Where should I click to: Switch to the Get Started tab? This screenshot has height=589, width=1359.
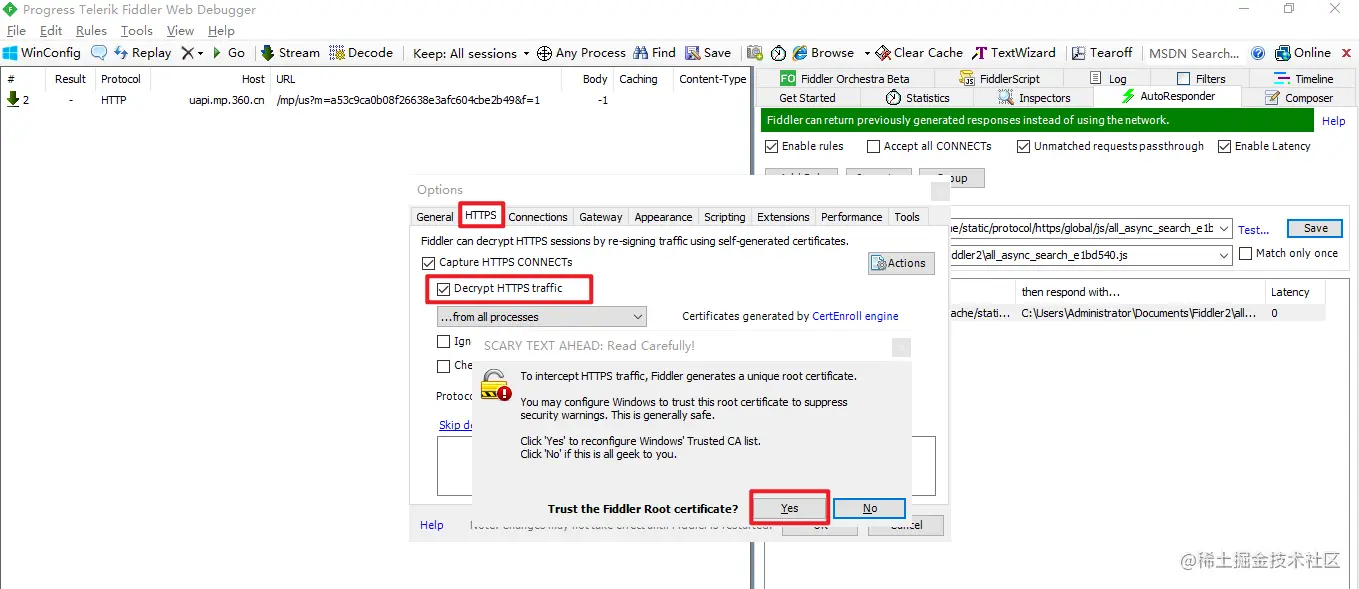pos(807,98)
